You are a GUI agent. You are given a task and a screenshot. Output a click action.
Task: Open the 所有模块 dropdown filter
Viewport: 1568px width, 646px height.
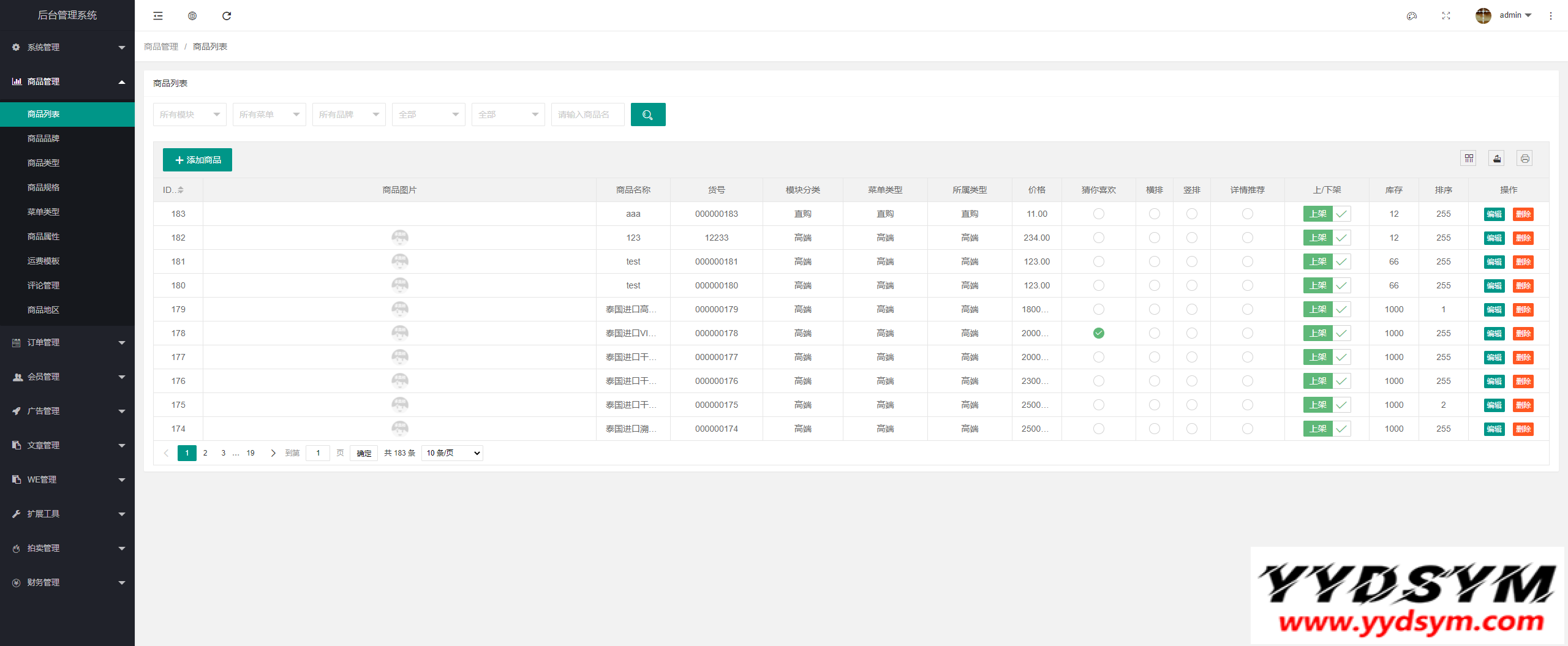tap(189, 115)
